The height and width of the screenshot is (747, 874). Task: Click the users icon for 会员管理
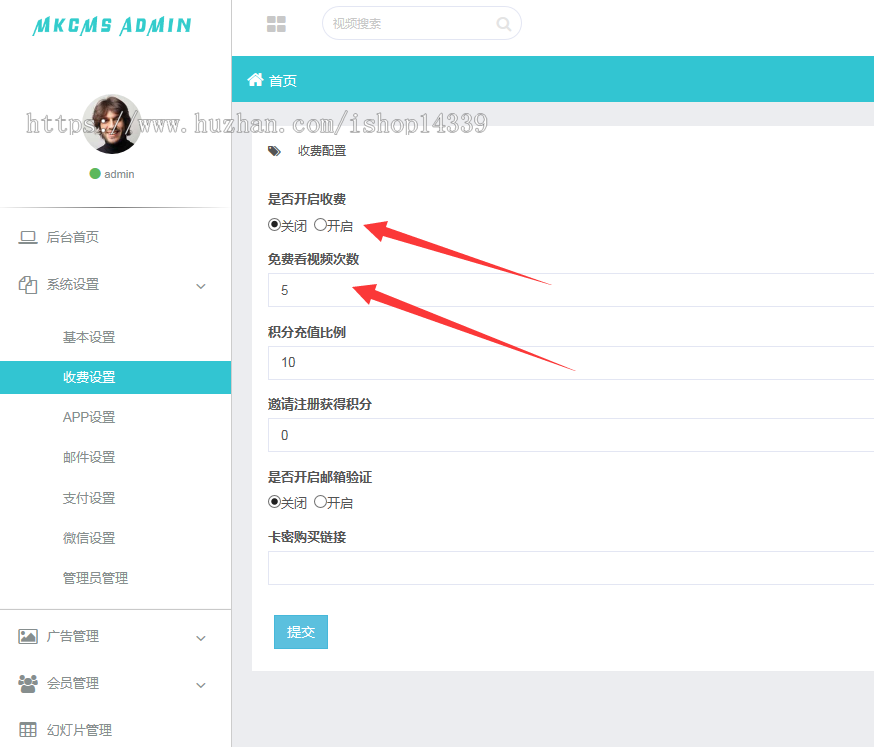click(x=28, y=683)
